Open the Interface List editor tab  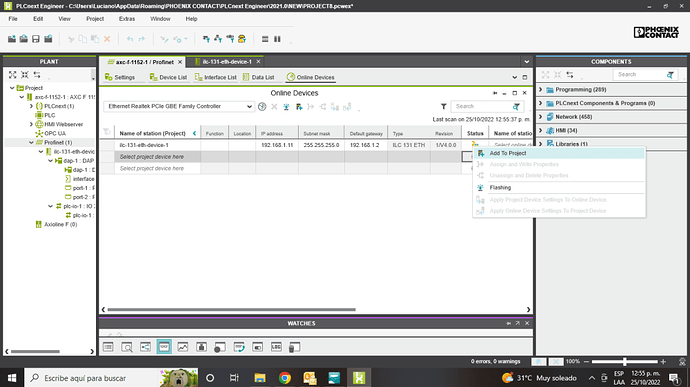pos(216,77)
